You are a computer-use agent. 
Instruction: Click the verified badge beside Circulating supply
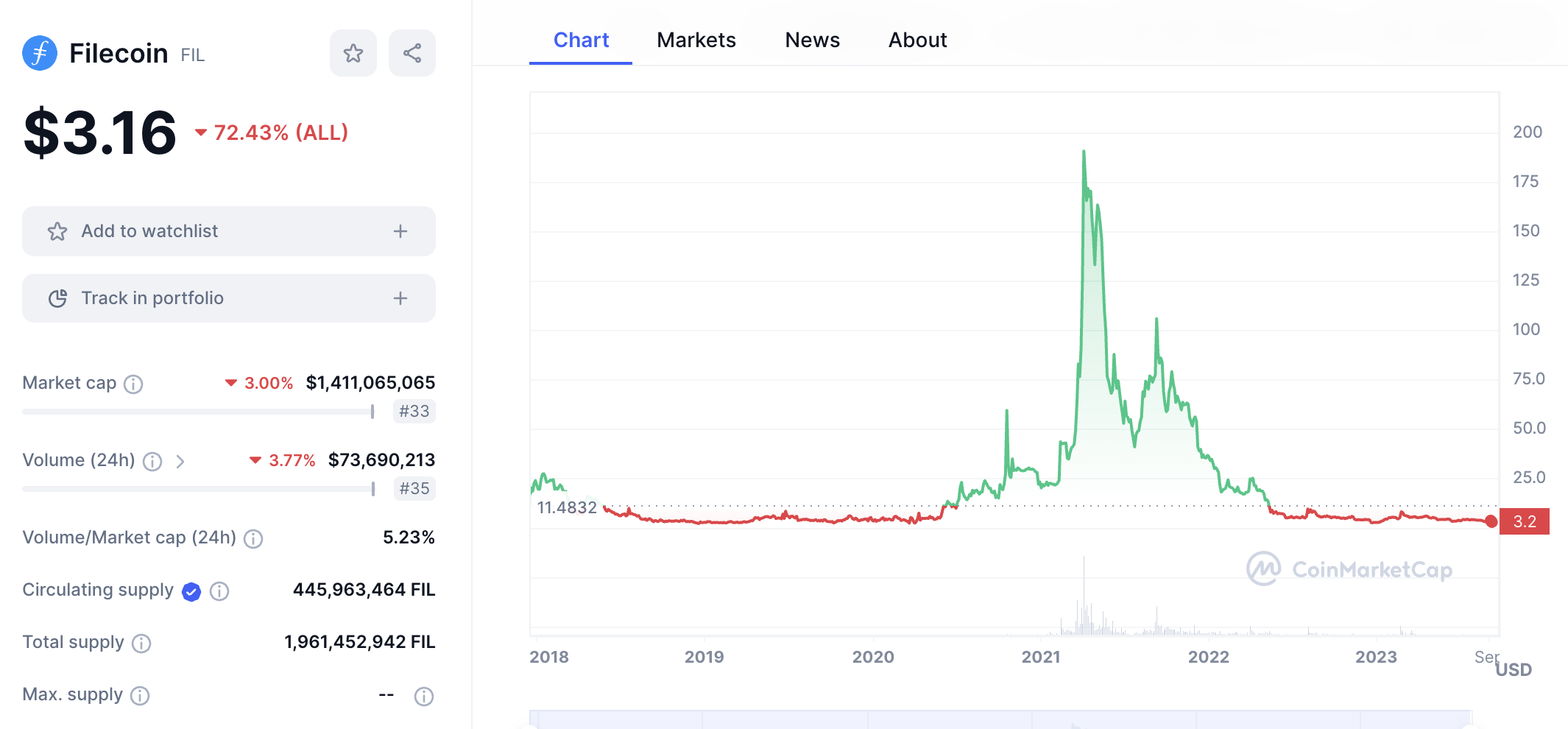(x=191, y=591)
